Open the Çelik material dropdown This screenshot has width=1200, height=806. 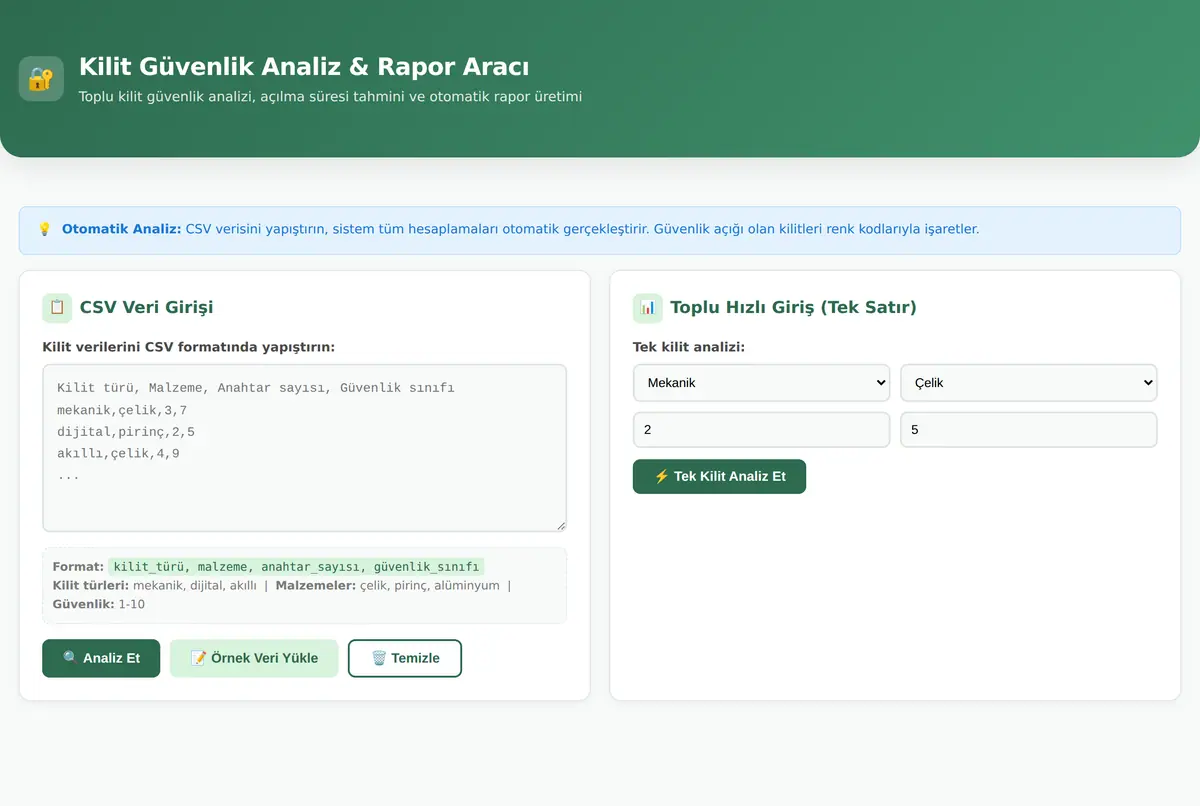1029,382
